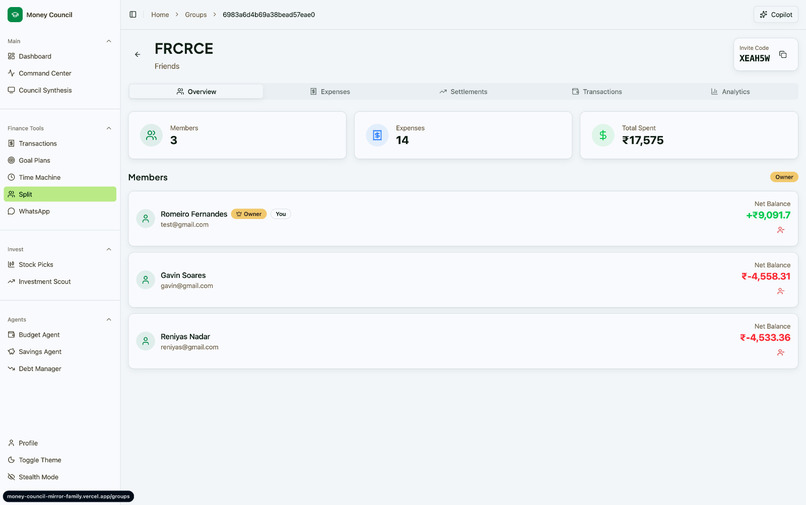
Task: Open Council Synthesis
Action: [x=60, y=90]
